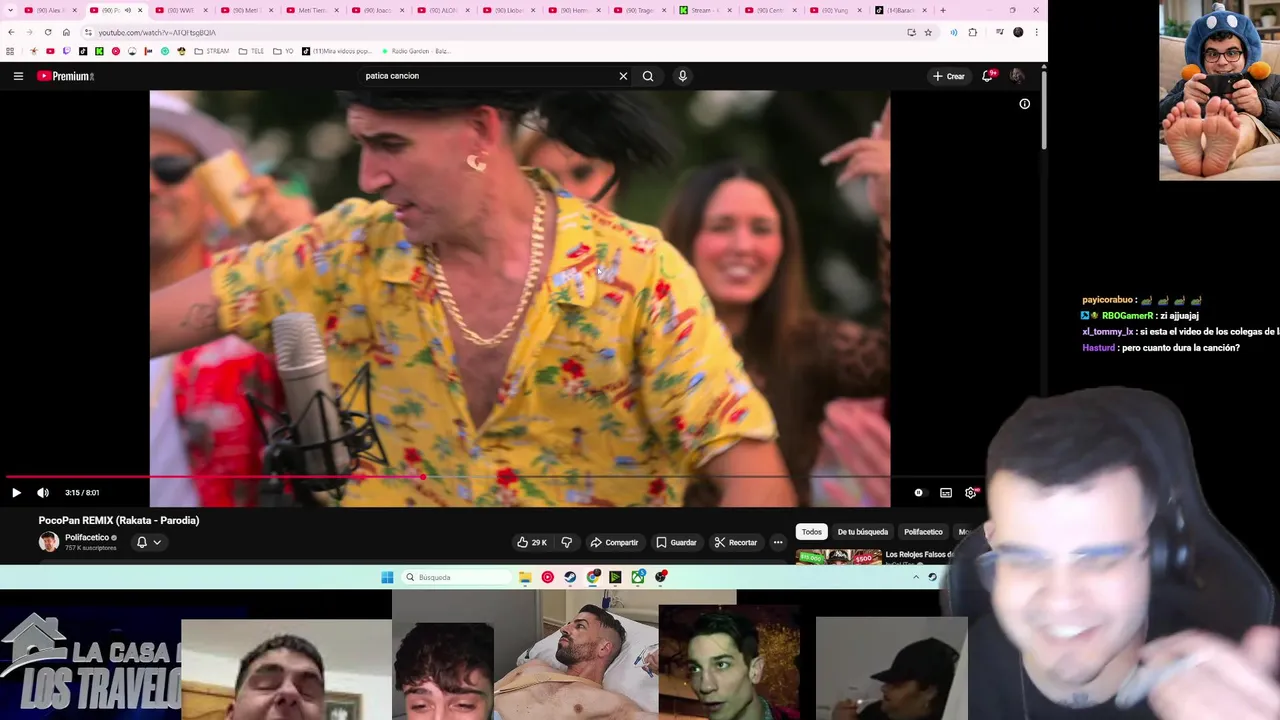Start voice search with microphone icon
Screen dimensions: 1280x720
tap(682, 76)
